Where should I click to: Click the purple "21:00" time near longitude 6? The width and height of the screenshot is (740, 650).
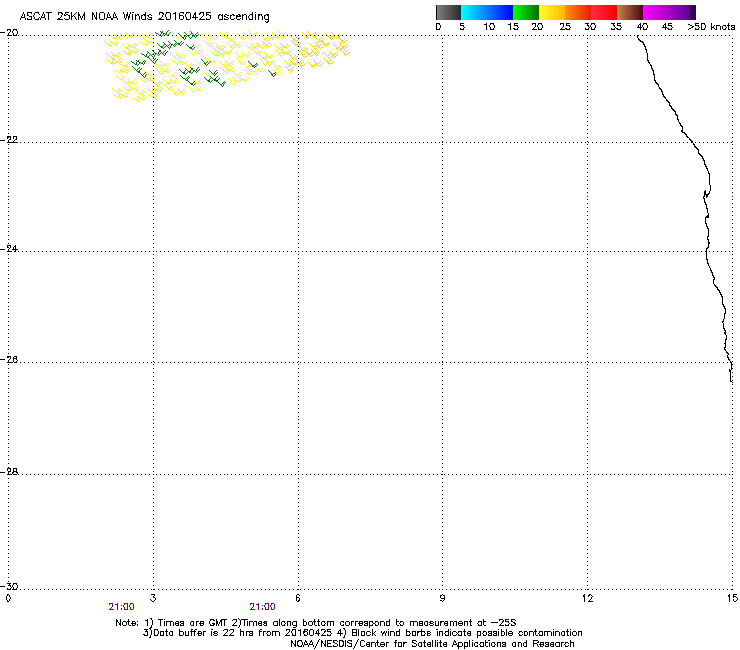tap(262, 607)
